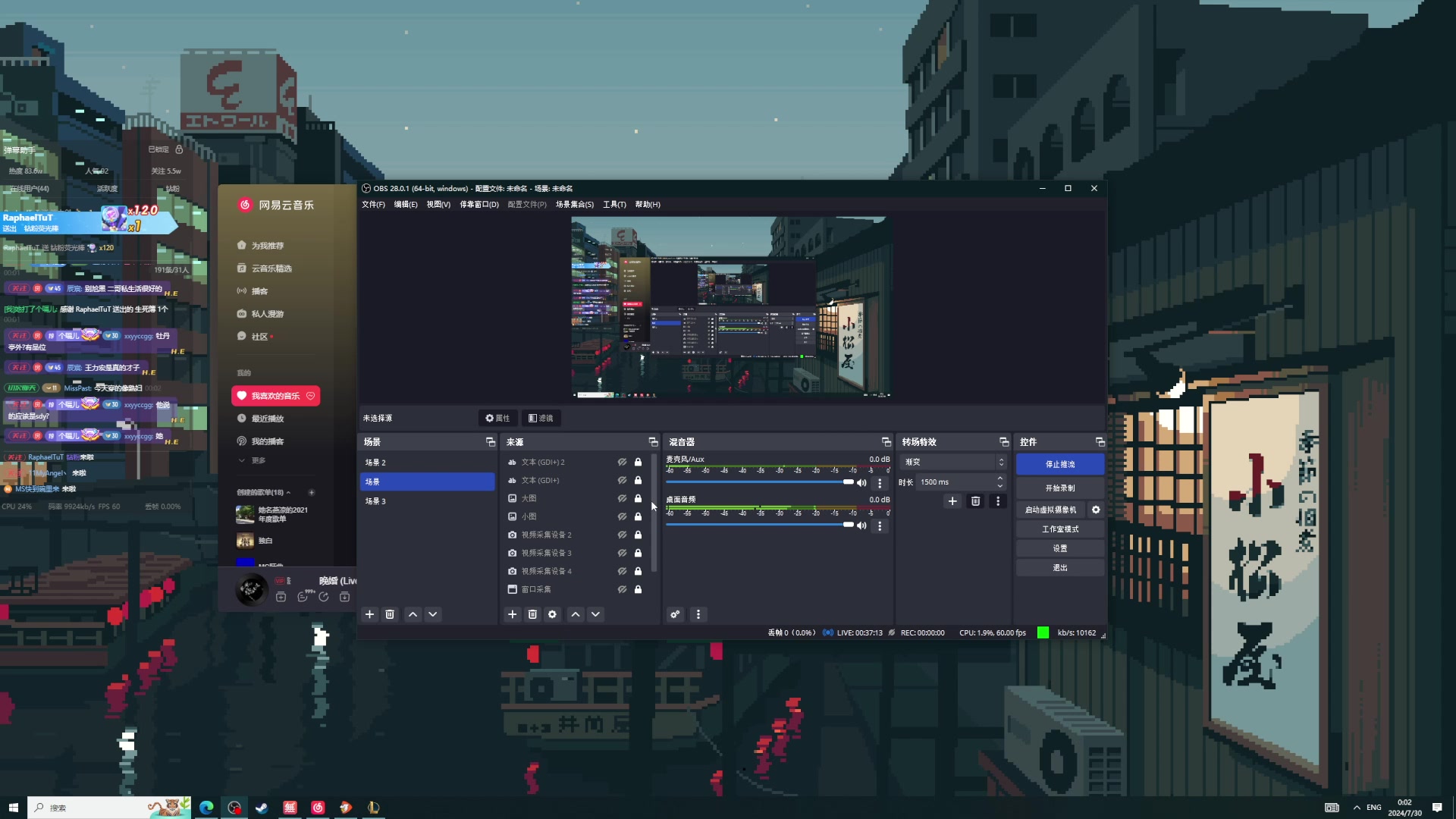Open Steam from the taskbar

262,808
